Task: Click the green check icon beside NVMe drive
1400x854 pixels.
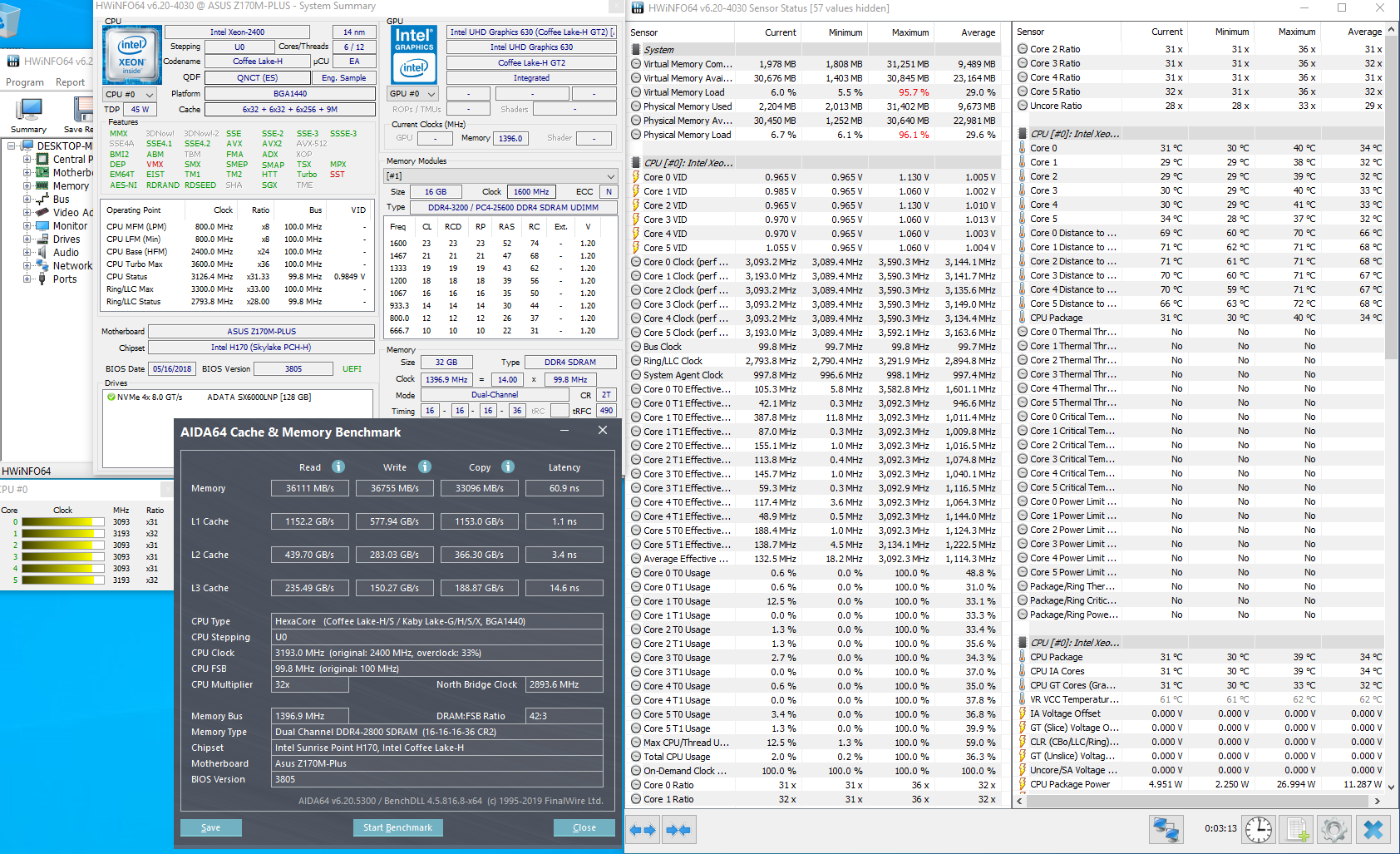Action: pos(111,397)
